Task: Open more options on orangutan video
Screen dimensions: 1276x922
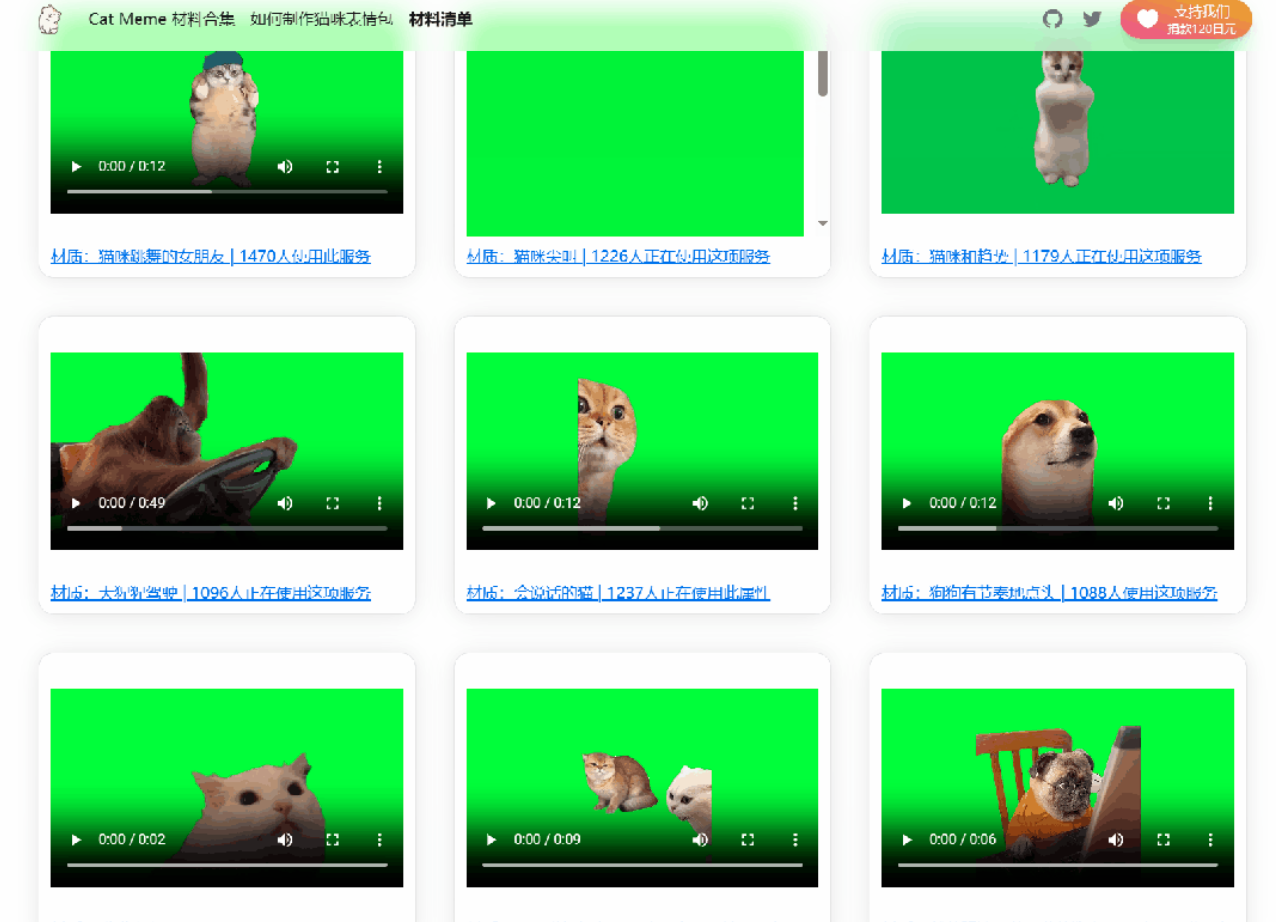Action: (380, 503)
